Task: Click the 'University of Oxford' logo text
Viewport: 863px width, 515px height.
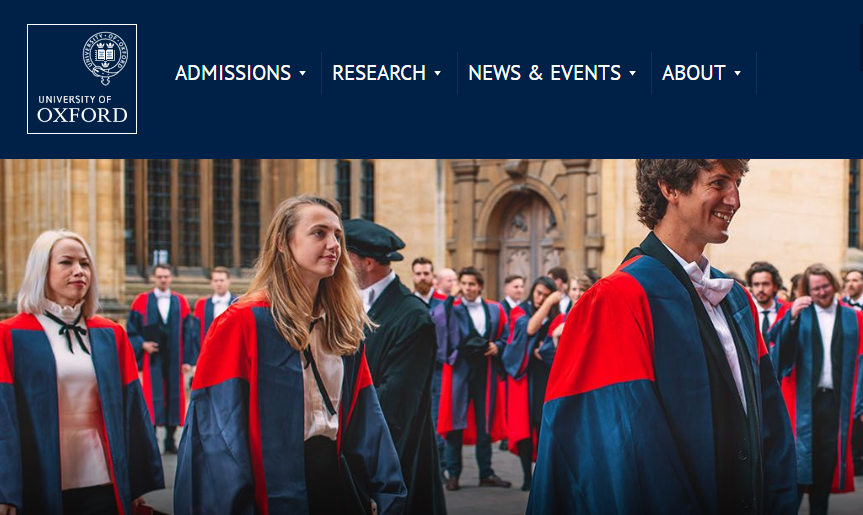Action: (x=83, y=109)
